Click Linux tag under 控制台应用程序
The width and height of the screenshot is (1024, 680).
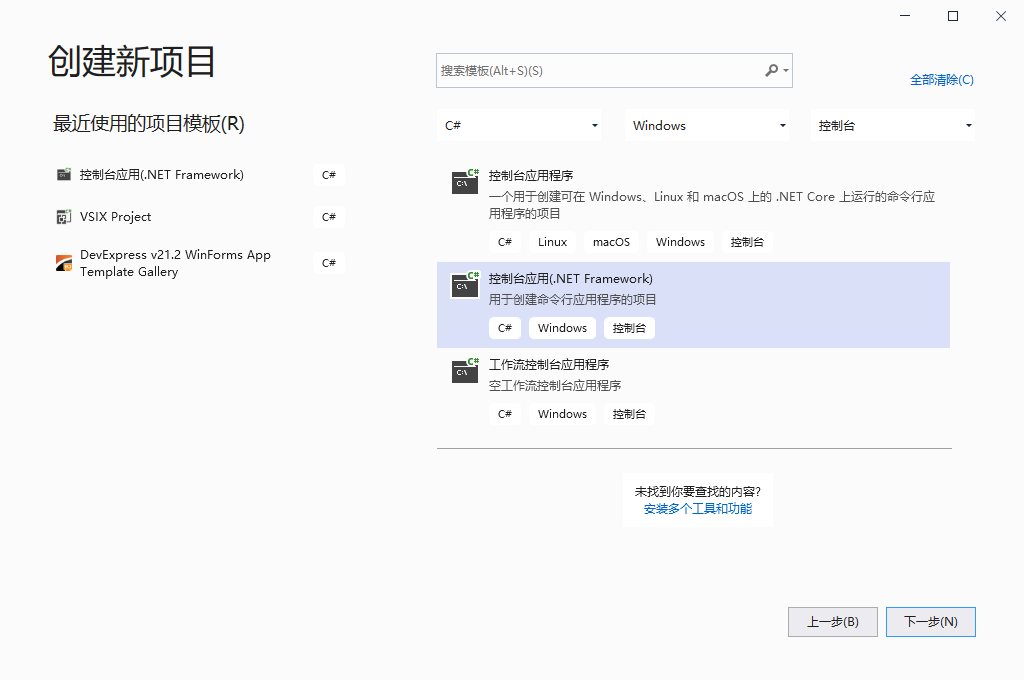click(552, 242)
